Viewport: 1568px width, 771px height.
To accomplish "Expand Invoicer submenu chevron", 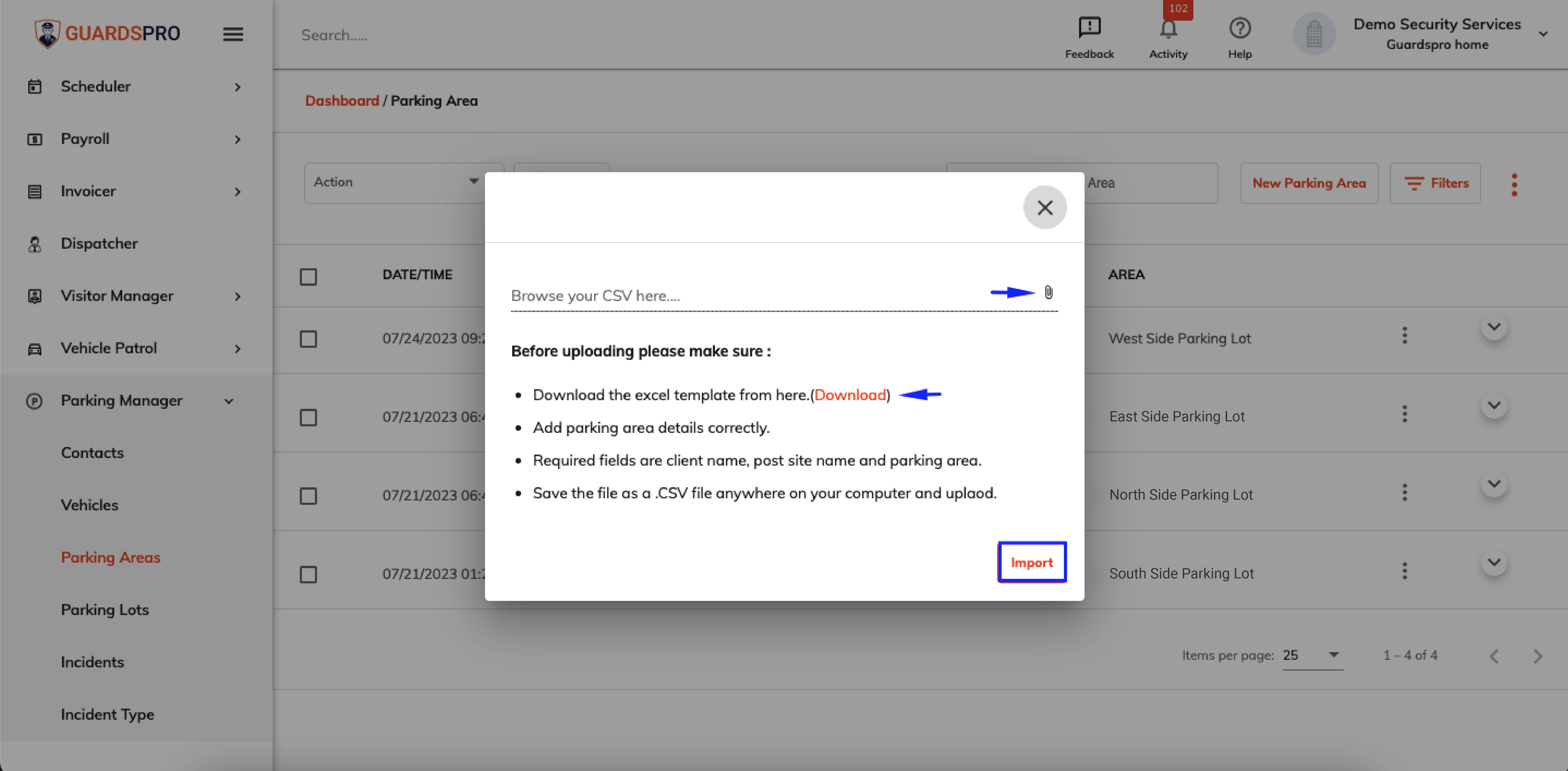I will click(237, 192).
